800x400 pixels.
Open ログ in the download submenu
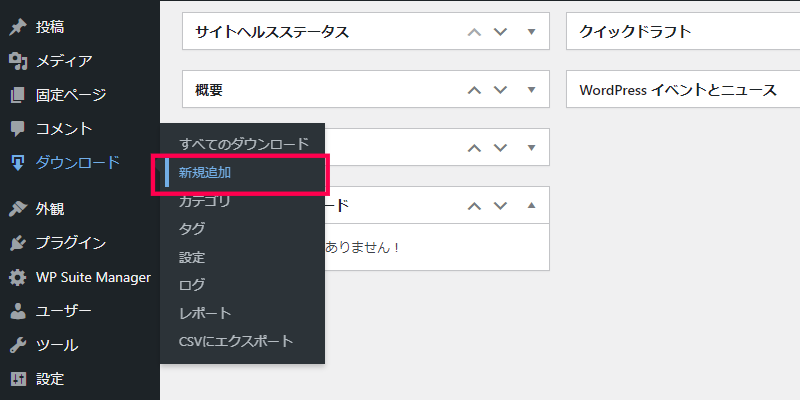(192, 285)
